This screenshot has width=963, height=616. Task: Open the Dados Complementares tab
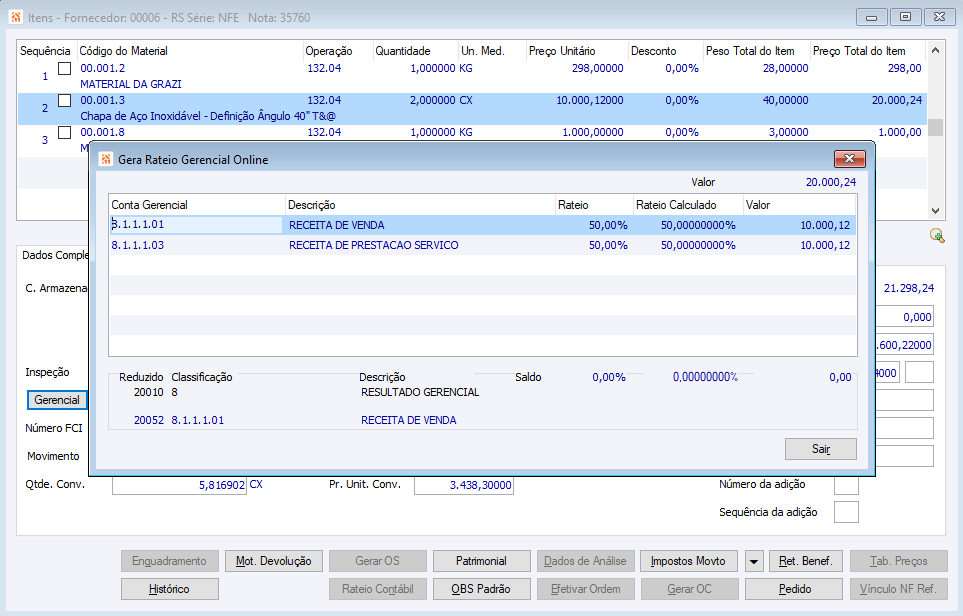click(x=55, y=255)
